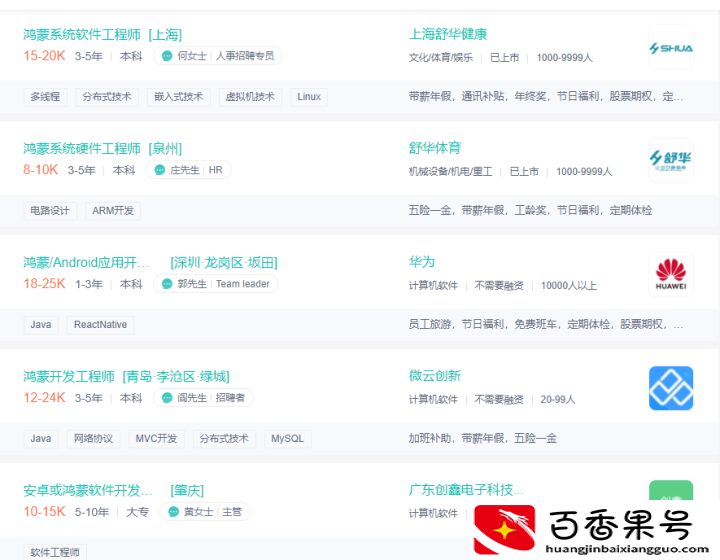This screenshot has width=720, height=560.
Task: Select the ARM开发 tag
Action: coord(113,211)
